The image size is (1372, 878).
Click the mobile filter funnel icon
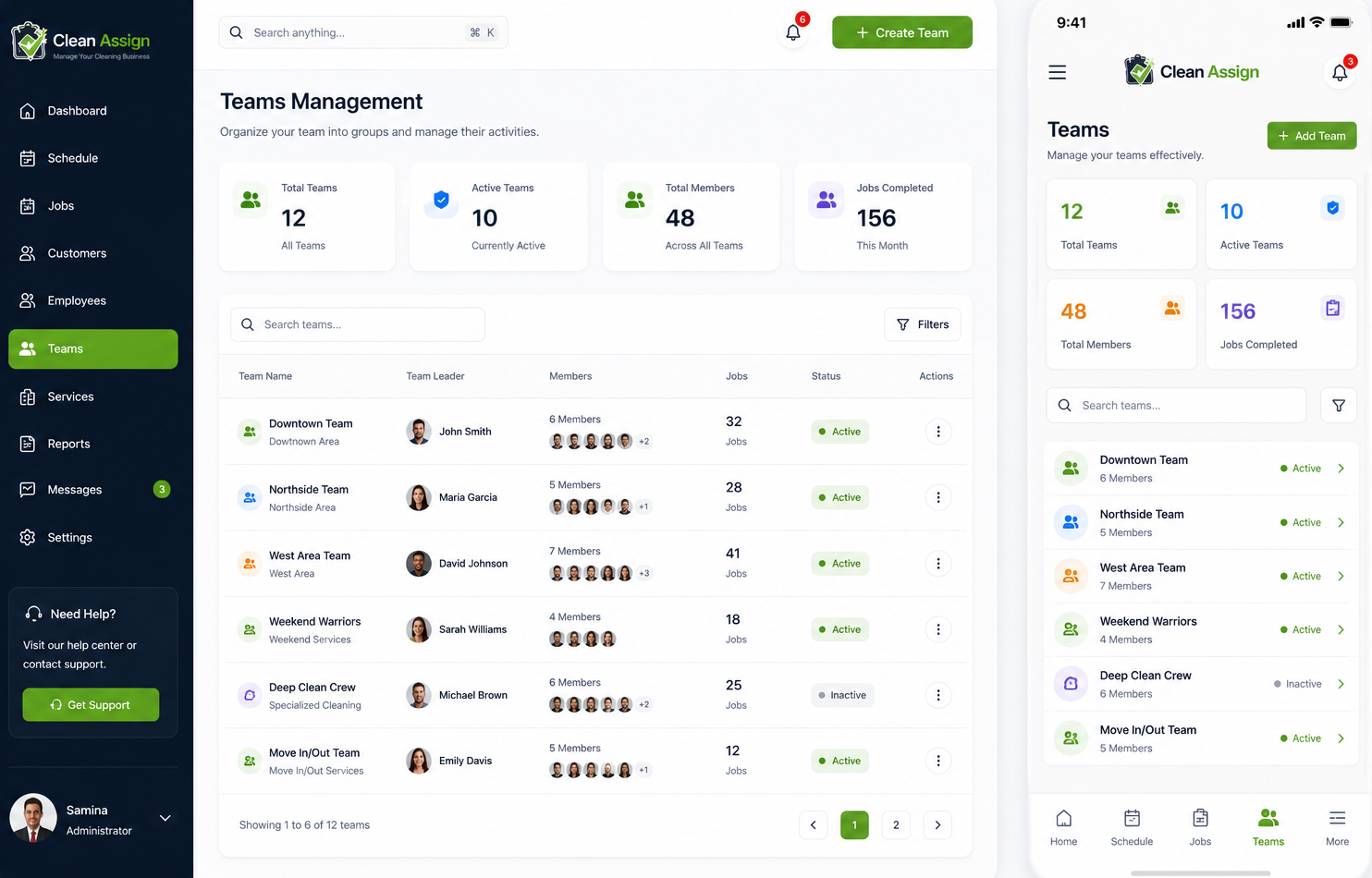pos(1338,406)
